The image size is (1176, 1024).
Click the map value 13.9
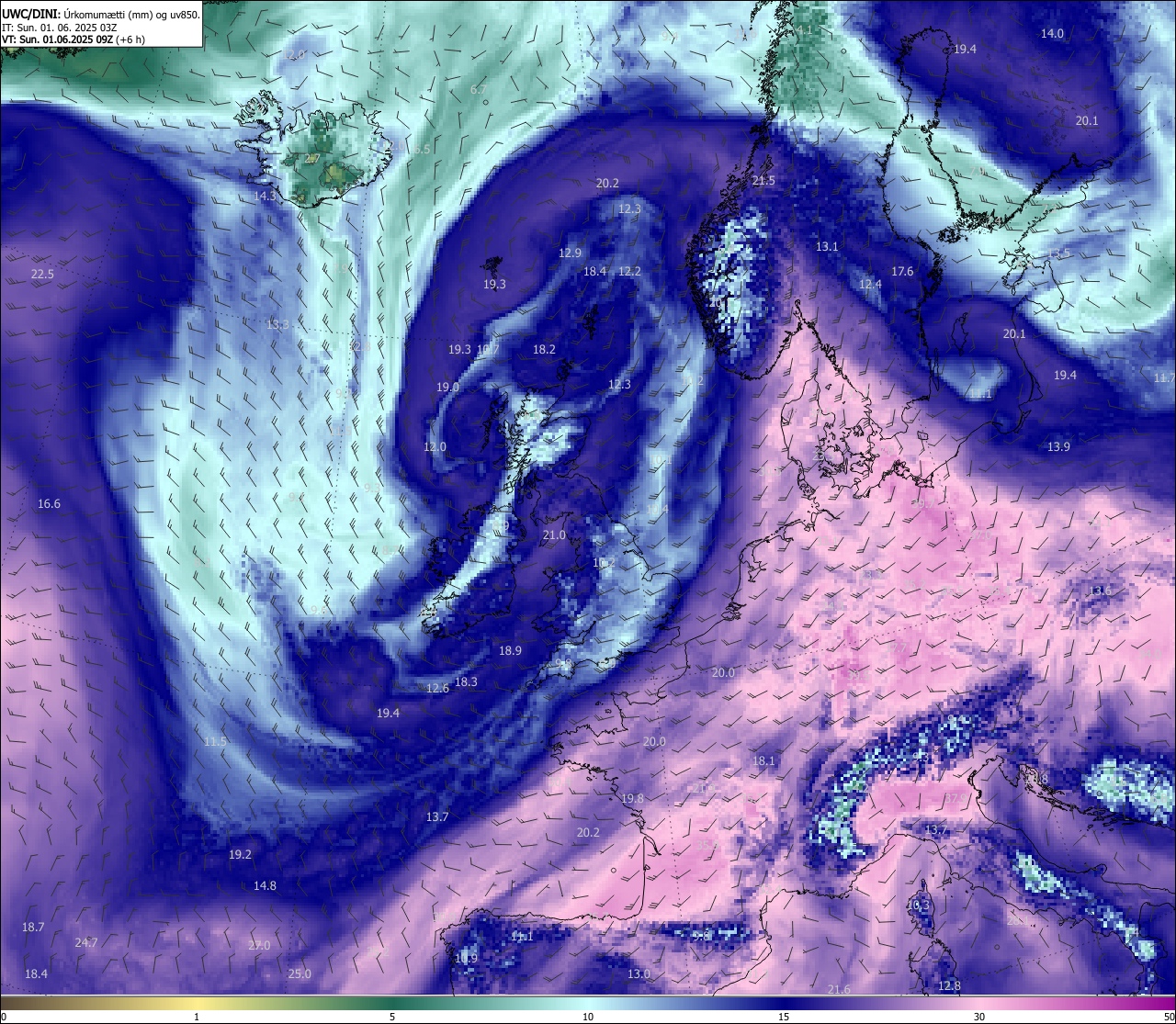[x=1058, y=447]
